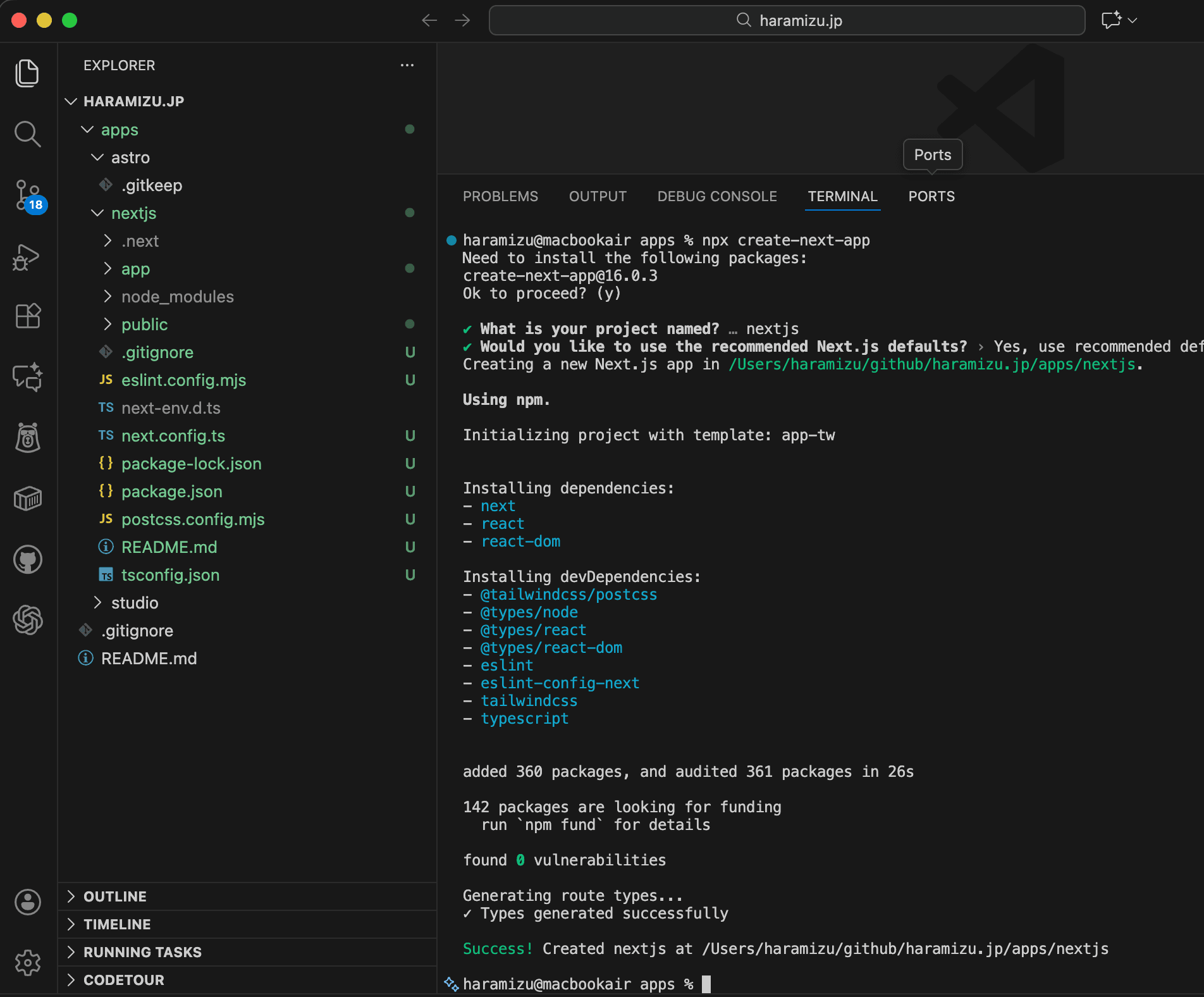Open the Explorer files icon
The height and width of the screenshot is (997, 1204).
(x=27, y=73)
